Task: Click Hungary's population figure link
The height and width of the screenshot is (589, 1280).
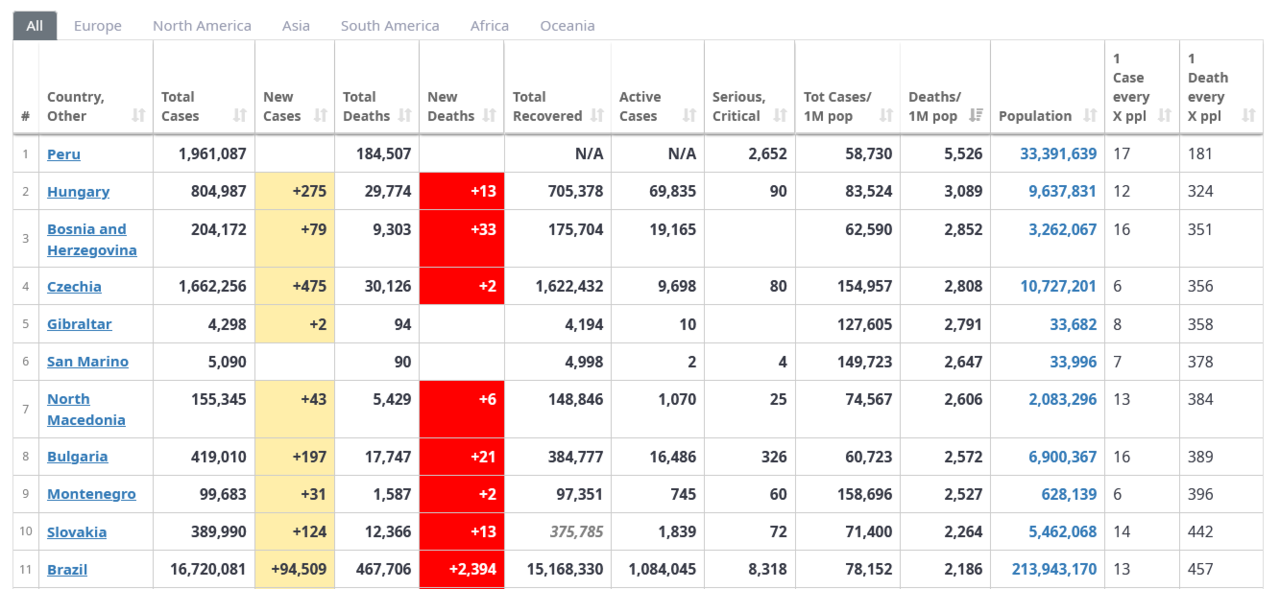Action: [1062, 191]
